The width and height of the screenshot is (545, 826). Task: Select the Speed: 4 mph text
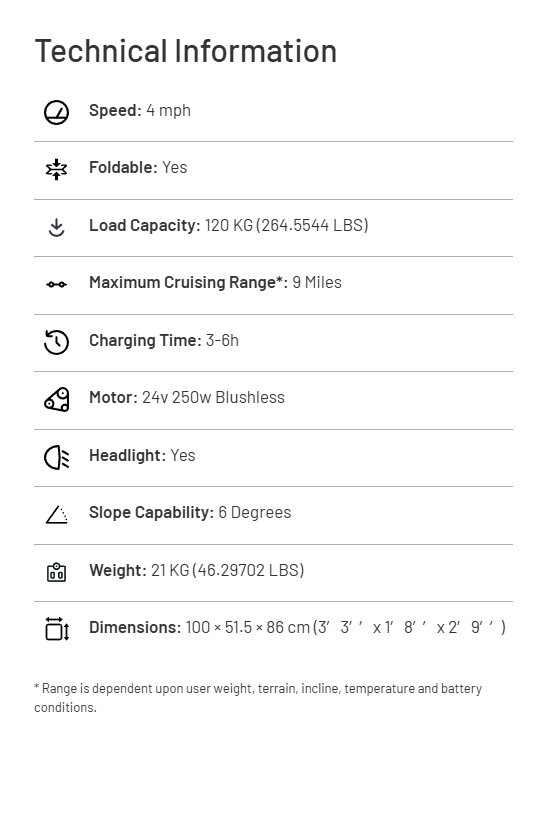click(x=140, y=111)
